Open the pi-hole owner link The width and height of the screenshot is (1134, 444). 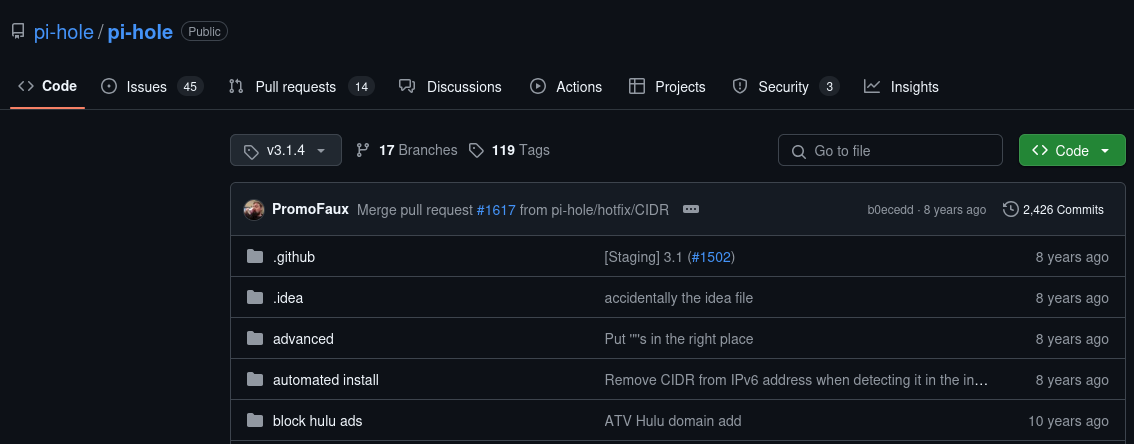click(x=64, y=32)
